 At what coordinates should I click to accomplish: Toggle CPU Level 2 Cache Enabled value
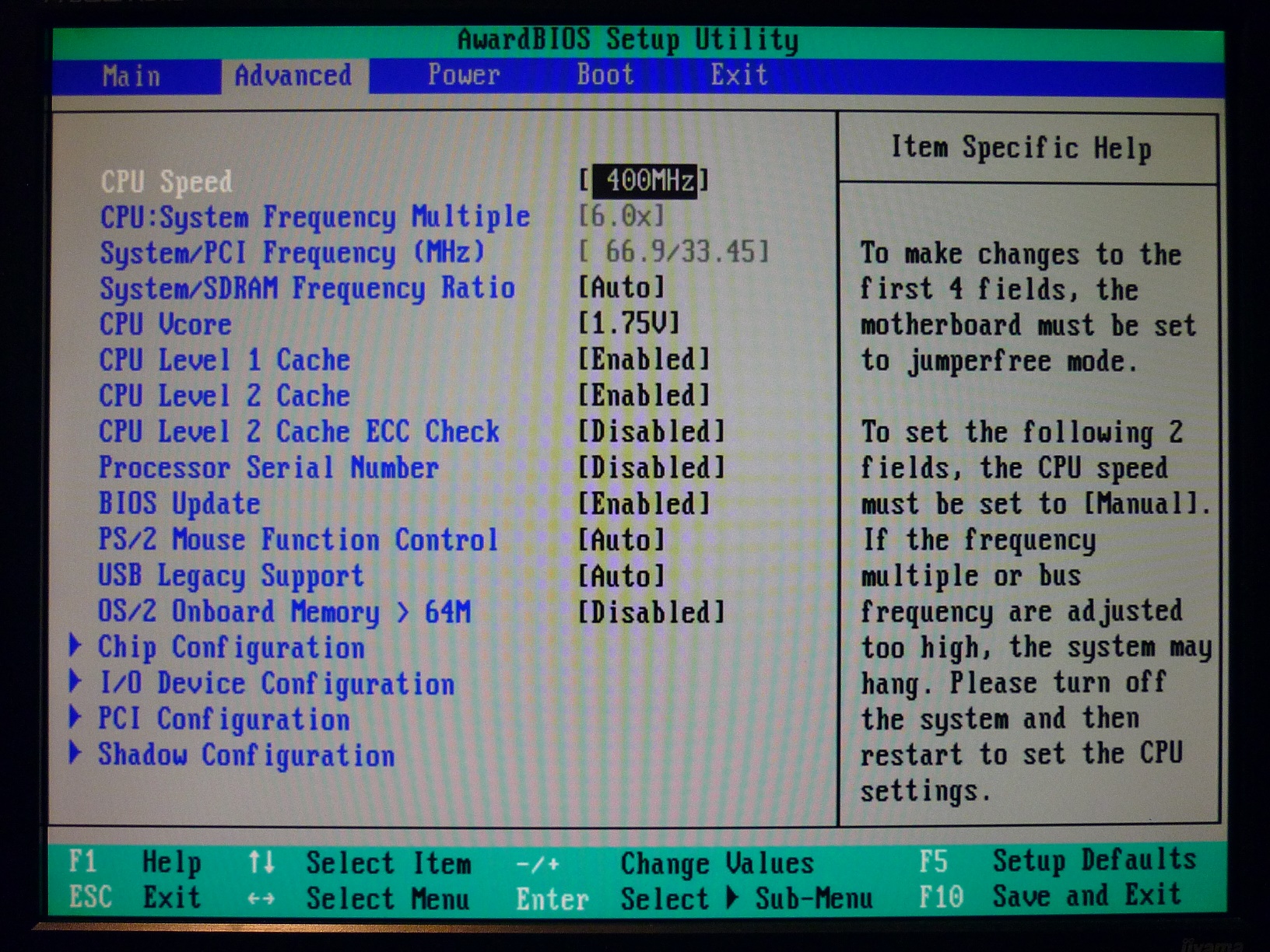[x=644, y=395]
